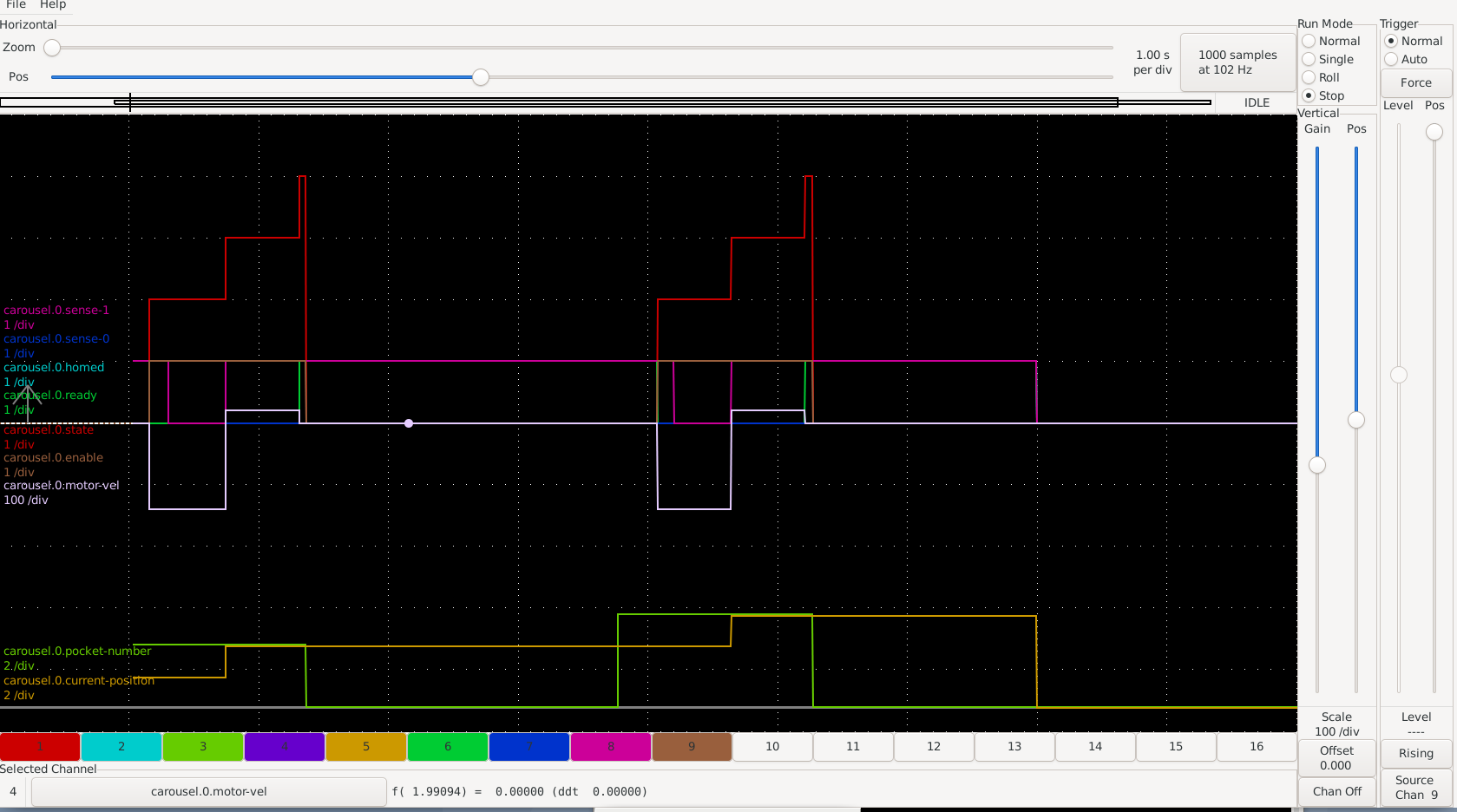
Task: Open the Help menu
Action: (x=53, y=4)
